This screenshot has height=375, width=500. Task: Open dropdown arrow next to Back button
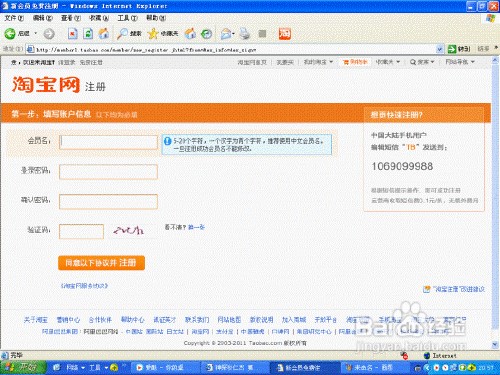pyautogui.click(x=36, y=33)
